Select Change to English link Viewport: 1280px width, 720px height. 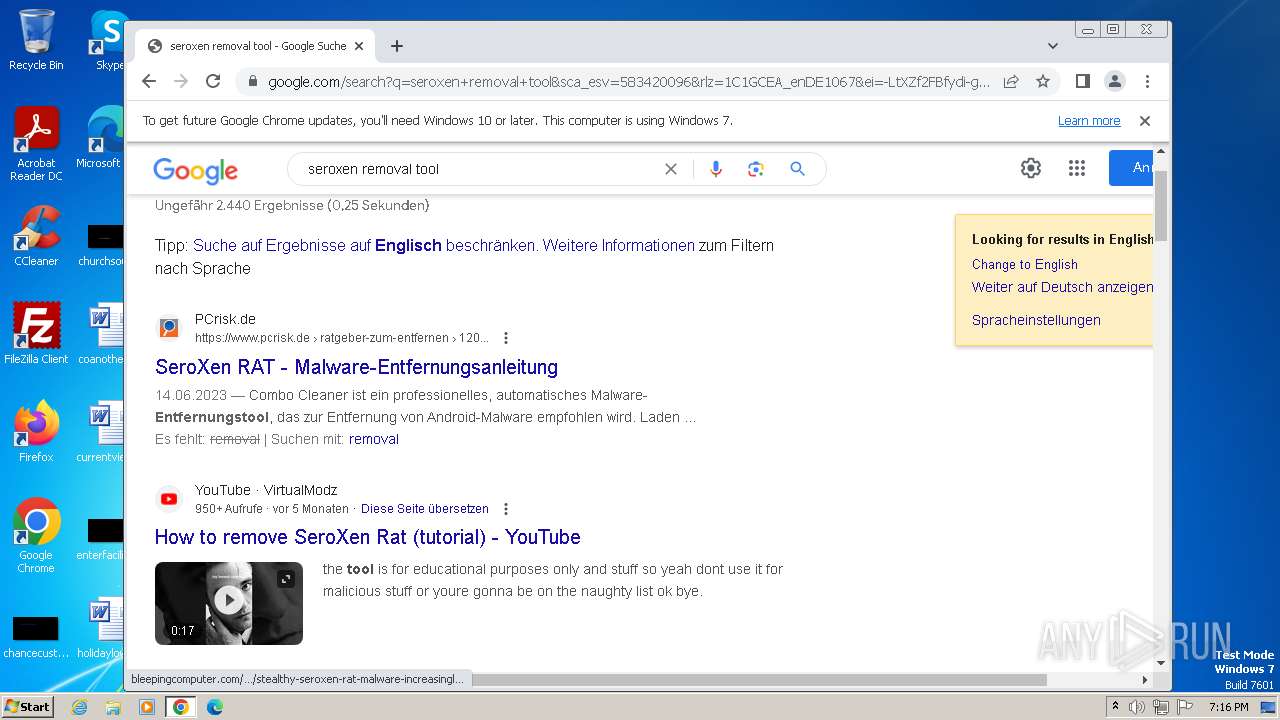(1025, 264)
